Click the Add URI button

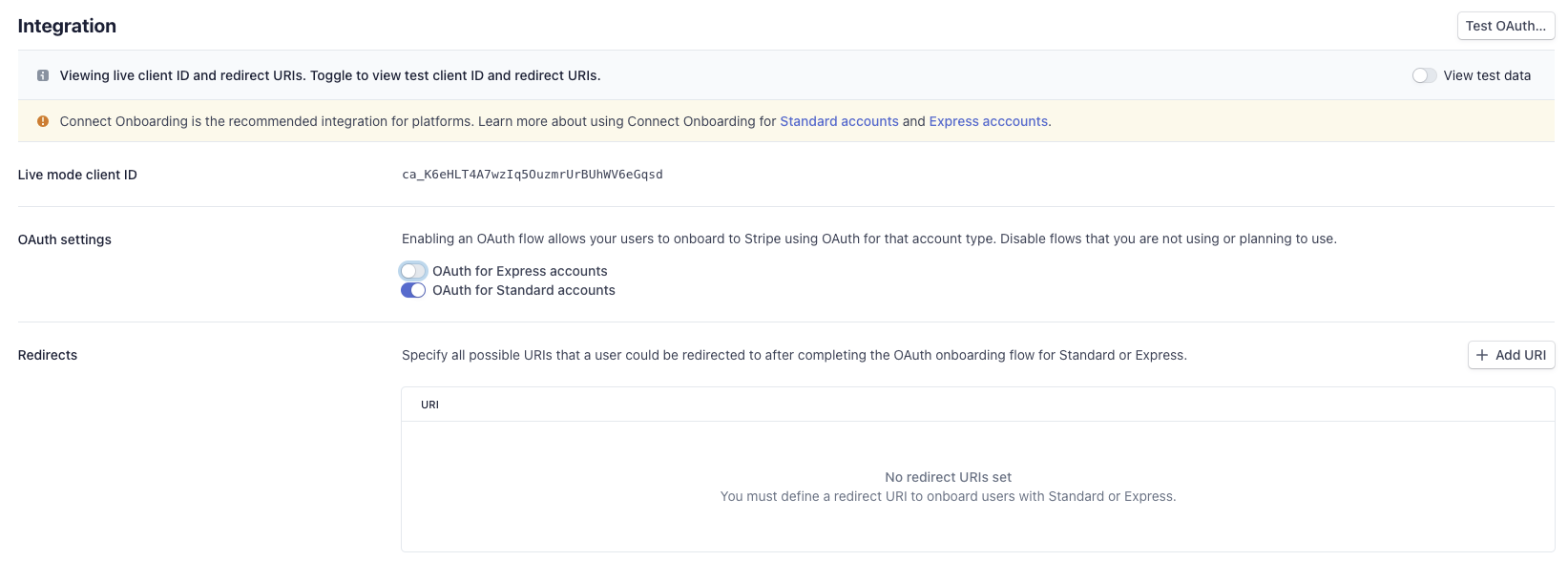coord(1512,355)
